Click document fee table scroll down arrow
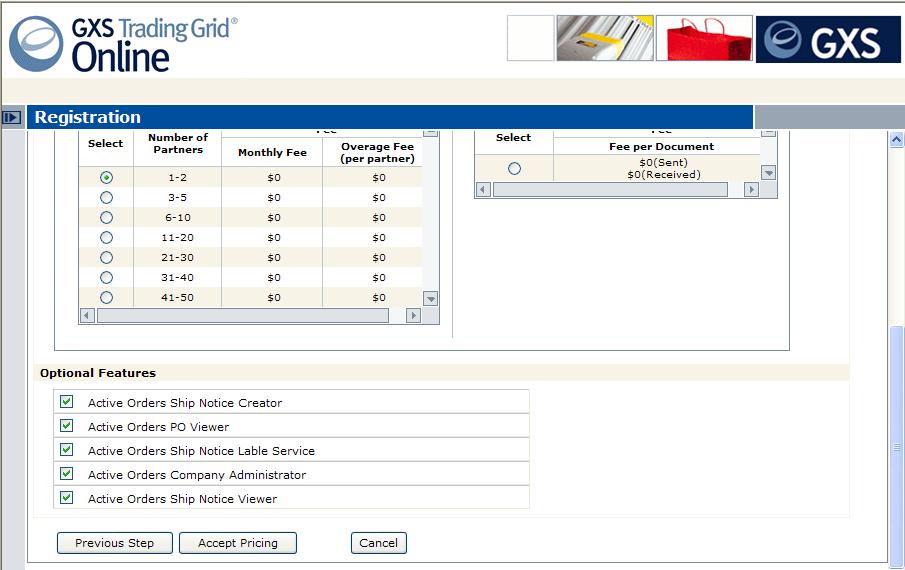Screen dimensions: 905x570 click(768, 172)
